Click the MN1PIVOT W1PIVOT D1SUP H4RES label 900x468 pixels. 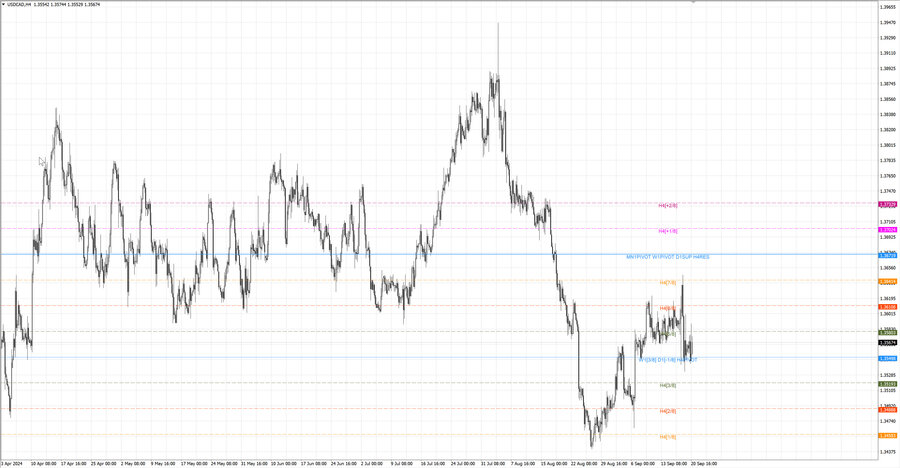coord(668,257)
